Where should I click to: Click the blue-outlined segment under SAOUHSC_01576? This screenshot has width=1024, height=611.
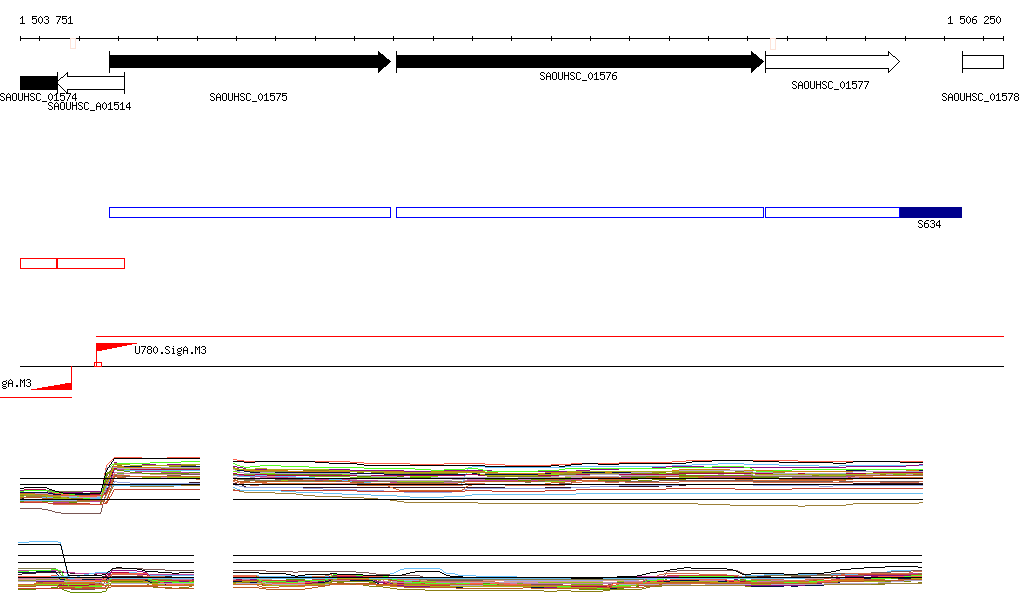tap(579, 212)
